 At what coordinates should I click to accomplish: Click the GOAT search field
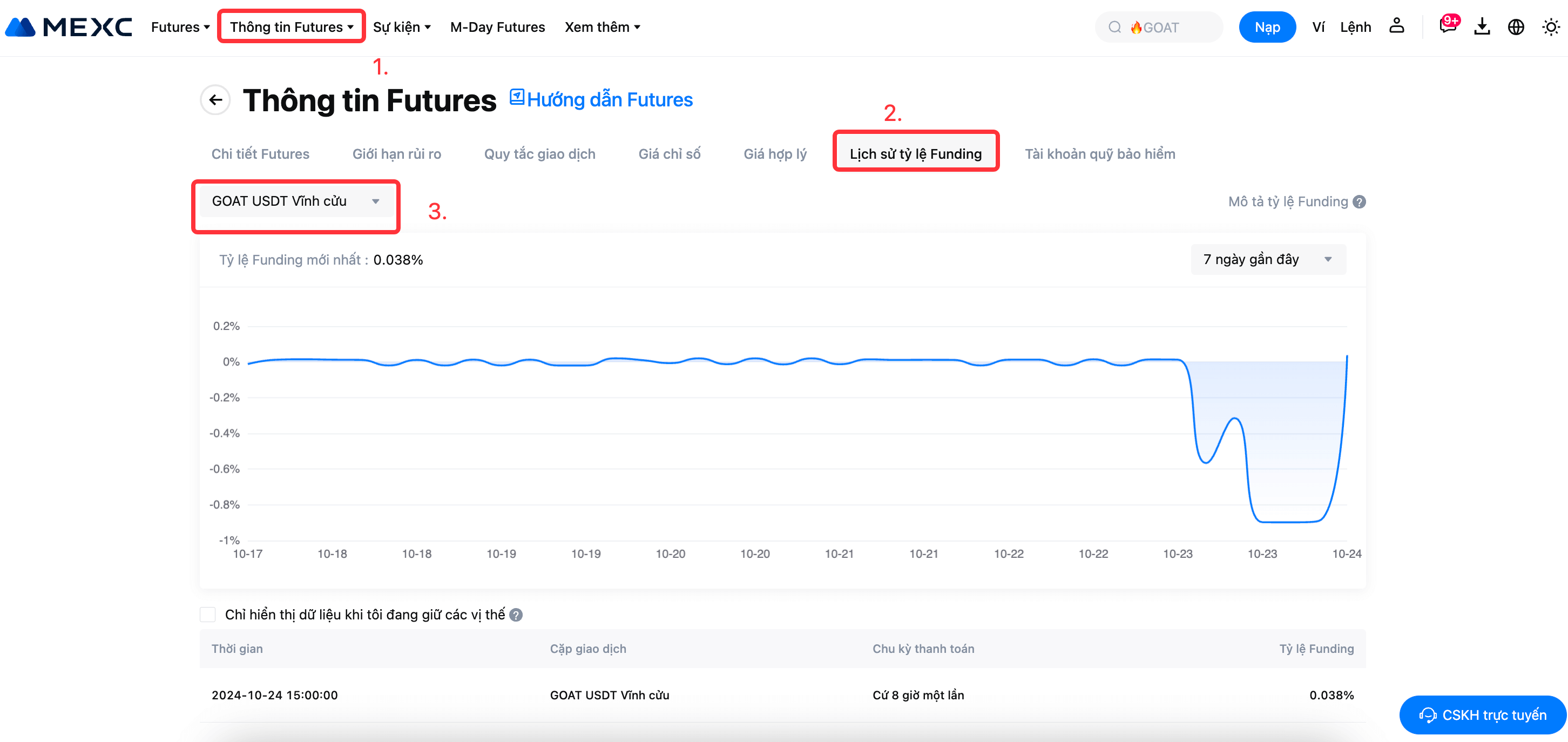[x=1160, y=27]
